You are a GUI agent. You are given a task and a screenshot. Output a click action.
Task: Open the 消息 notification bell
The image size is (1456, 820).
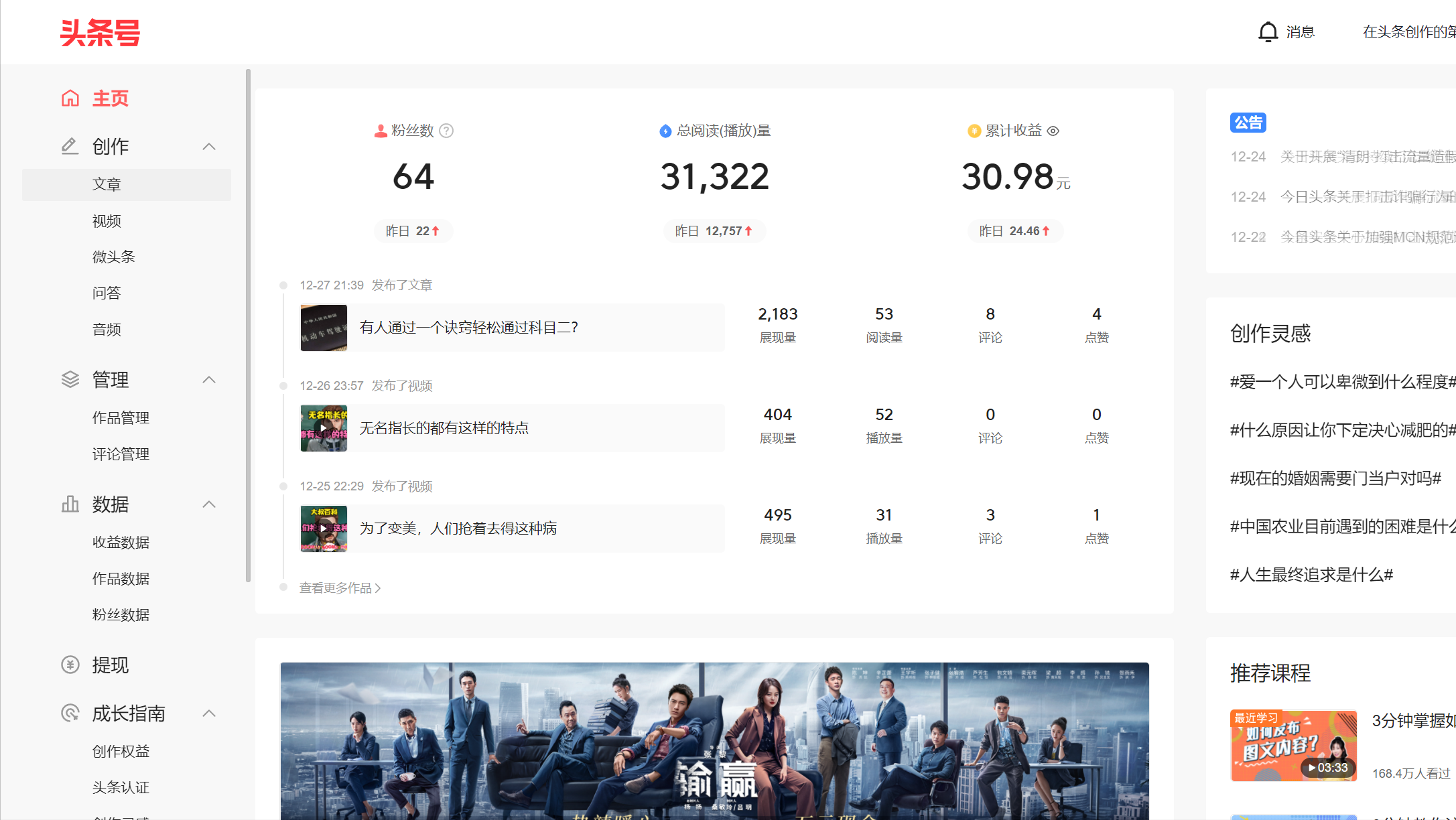click(1268, 31)
